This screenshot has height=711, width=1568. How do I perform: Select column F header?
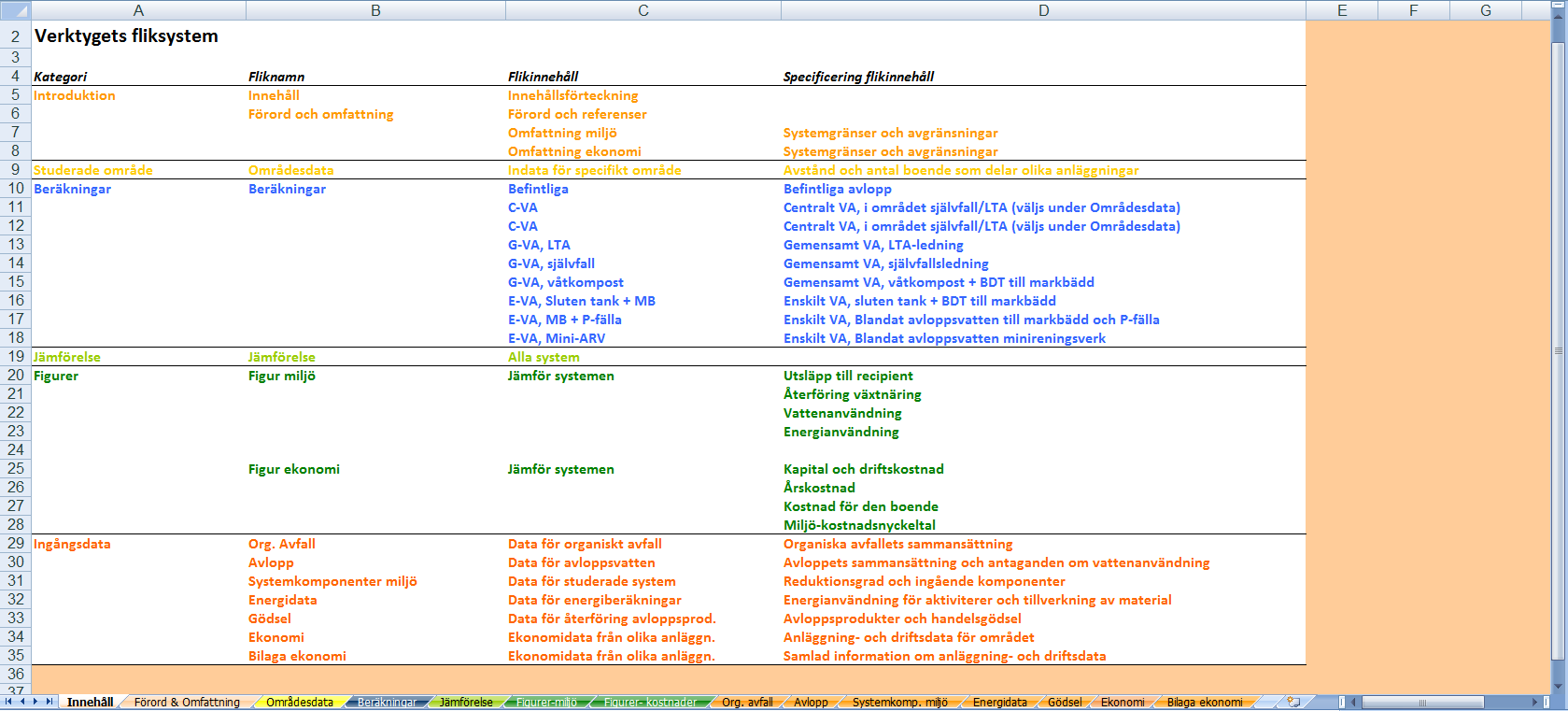pos(1414,10)
